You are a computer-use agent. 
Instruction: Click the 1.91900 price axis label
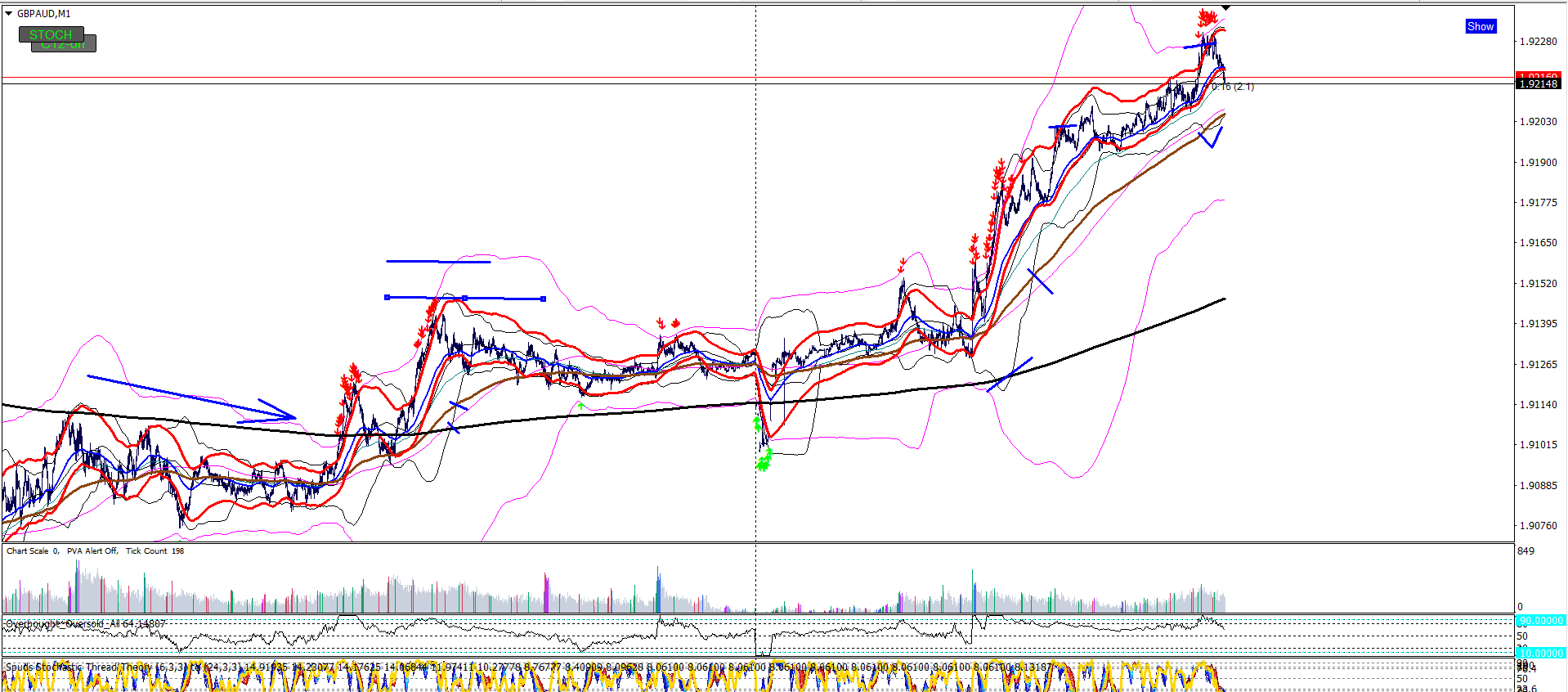coord(1538,163)
